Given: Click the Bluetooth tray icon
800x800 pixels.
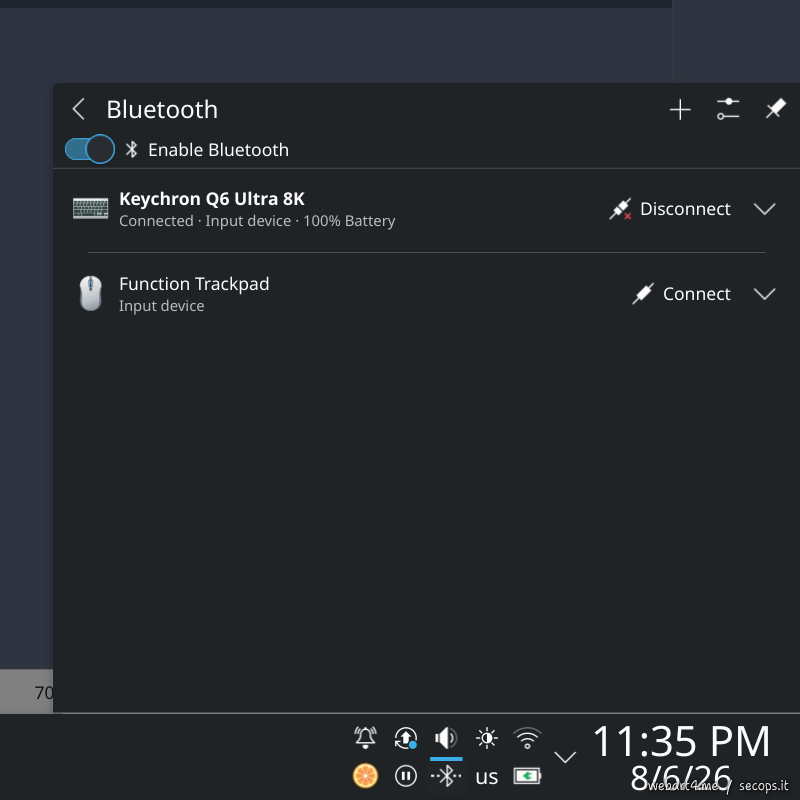Looking at the screenshot, I should (446, 776).
